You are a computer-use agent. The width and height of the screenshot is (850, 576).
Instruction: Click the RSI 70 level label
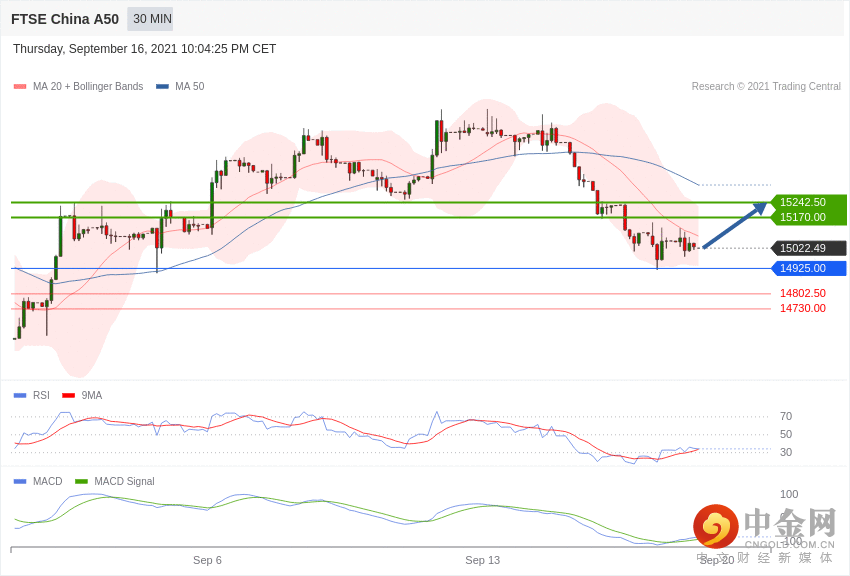(785, 416)
